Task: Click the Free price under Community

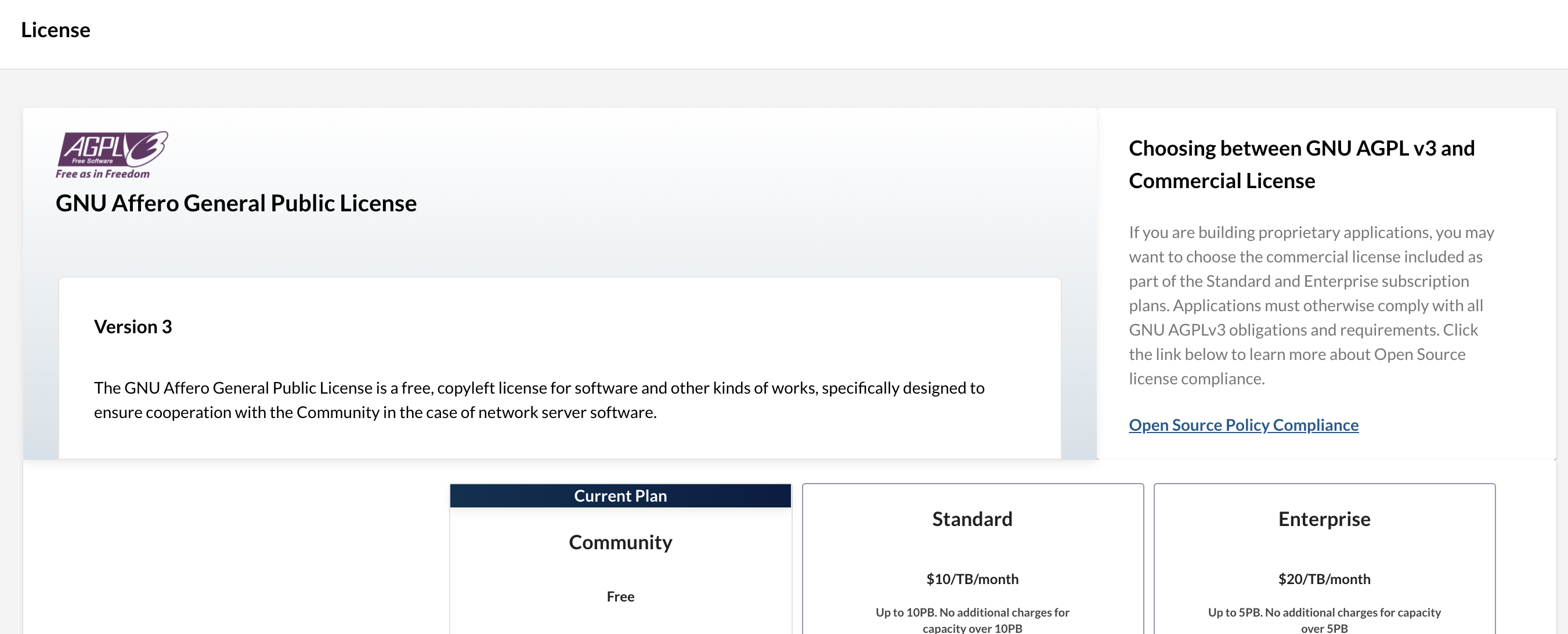Action: [620, 597]
